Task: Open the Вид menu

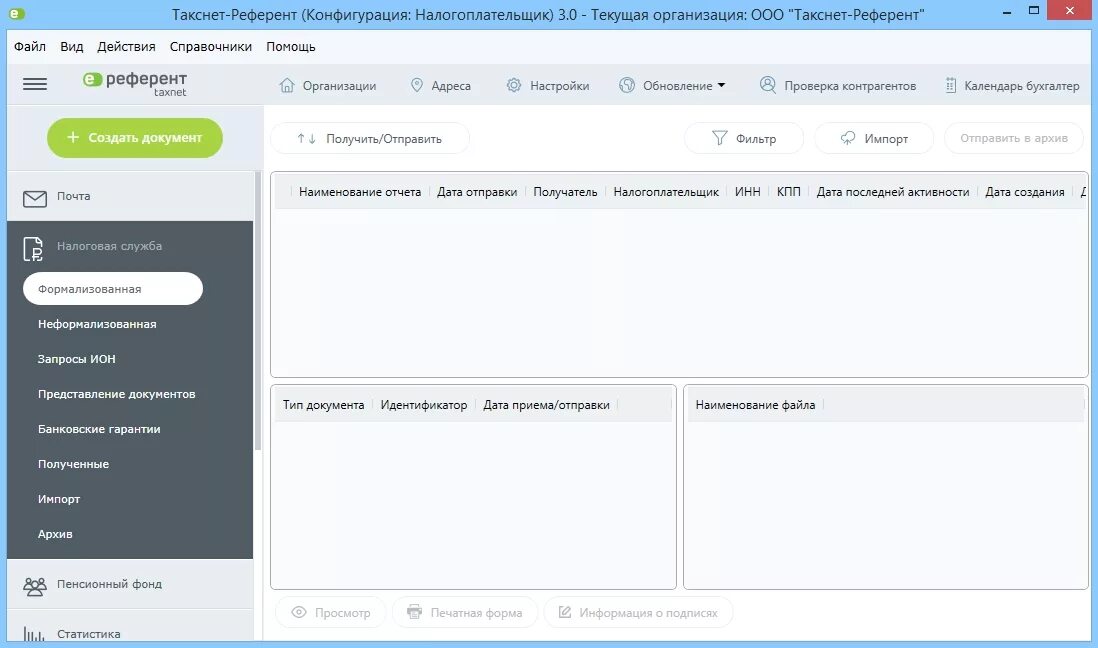Action: pyautogui.click(x=71, y=47)
